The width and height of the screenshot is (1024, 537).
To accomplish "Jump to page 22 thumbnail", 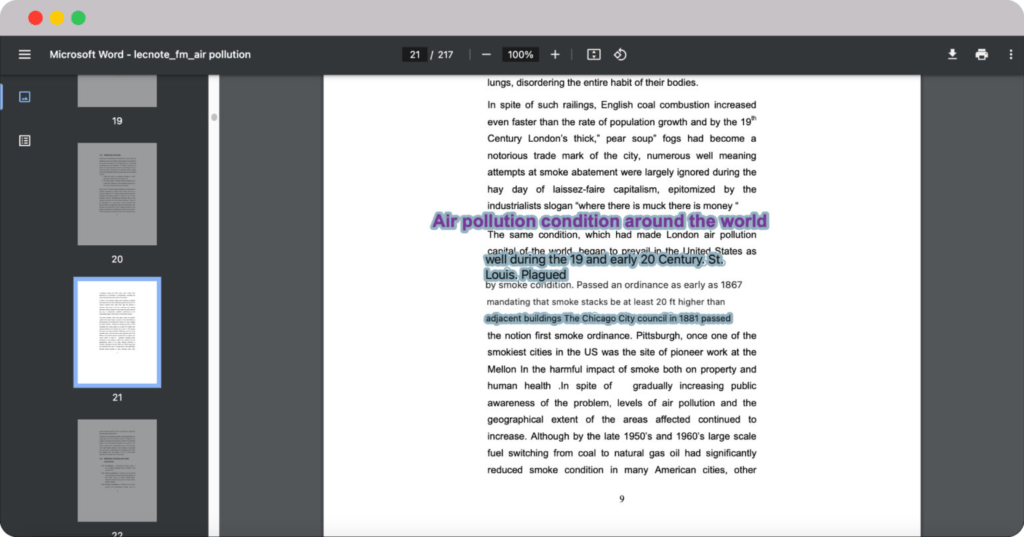I will pyautogui.click(x=117, y=470).
